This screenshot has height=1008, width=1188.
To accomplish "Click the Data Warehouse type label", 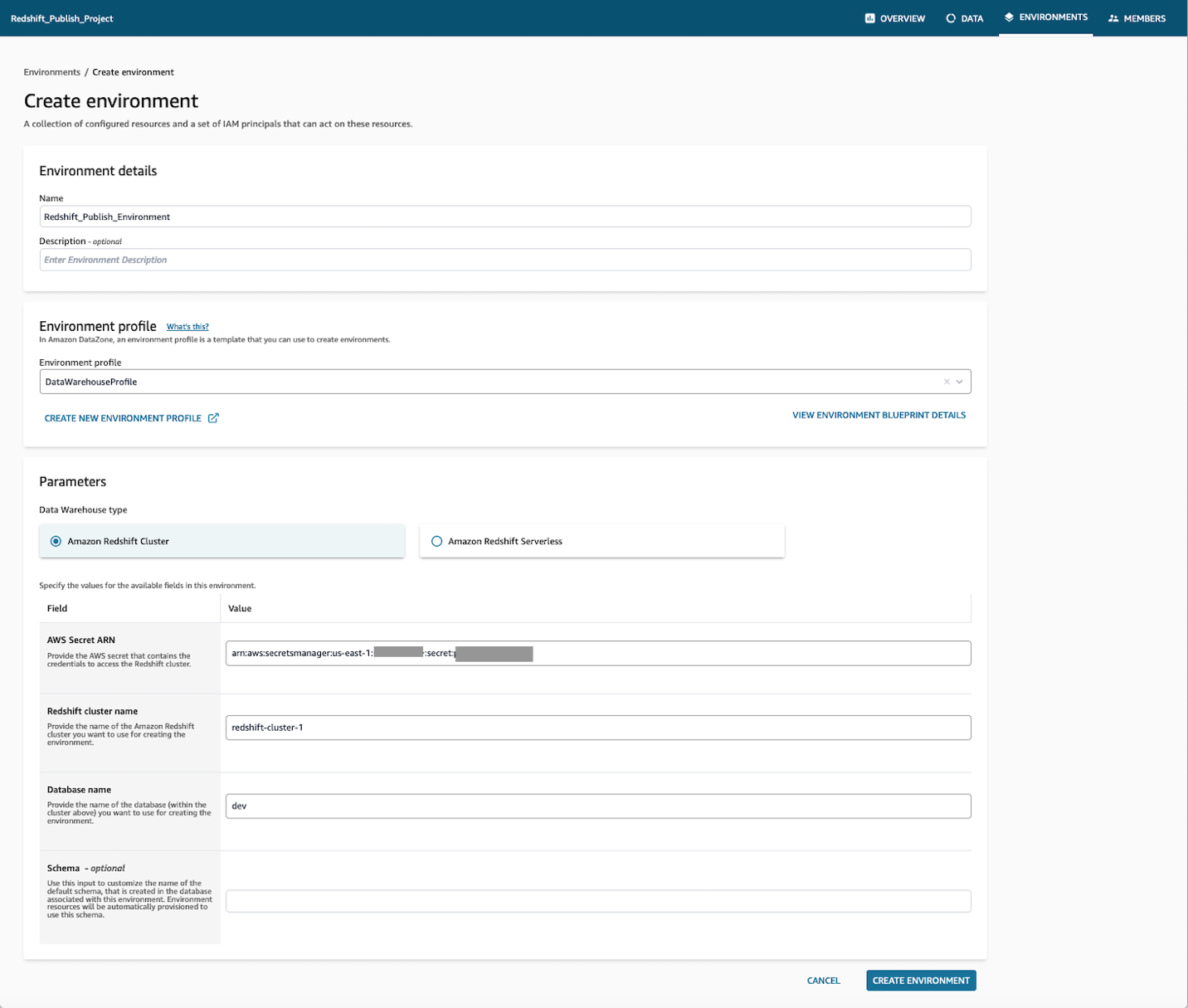I will pyautogui.click(x=83, y=509).
